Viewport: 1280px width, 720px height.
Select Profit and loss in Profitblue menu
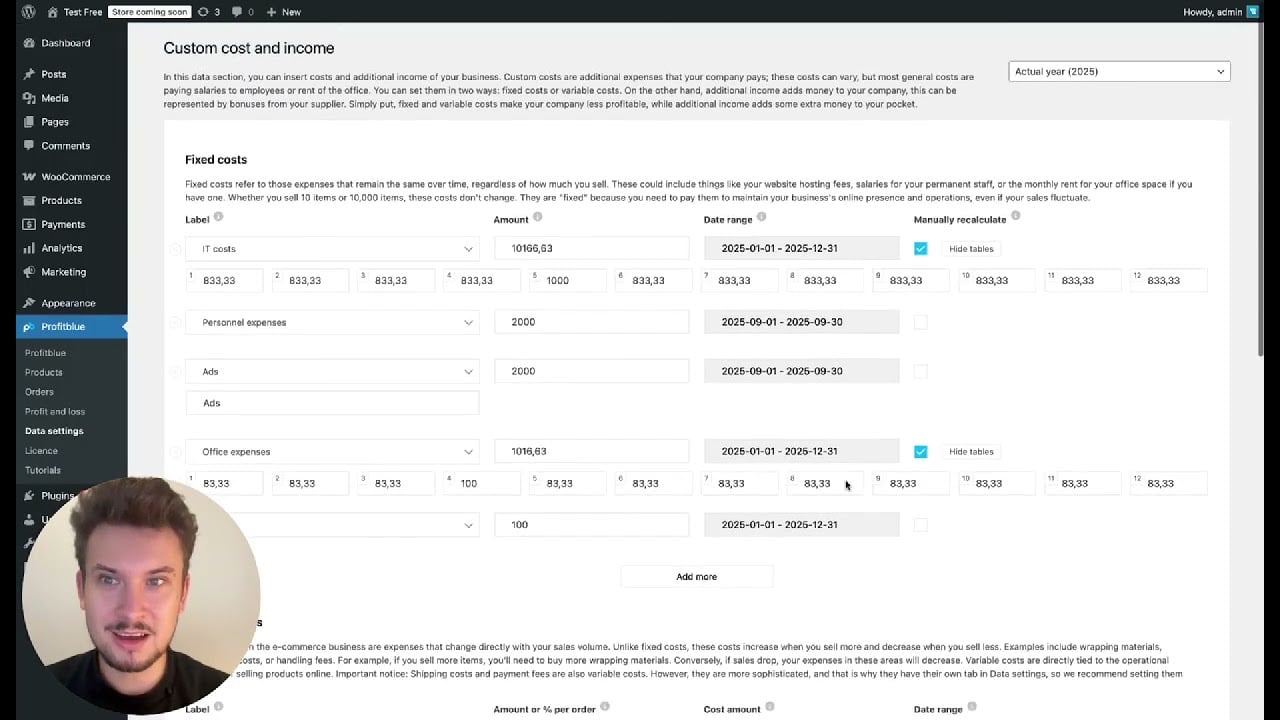coord(55,411)
